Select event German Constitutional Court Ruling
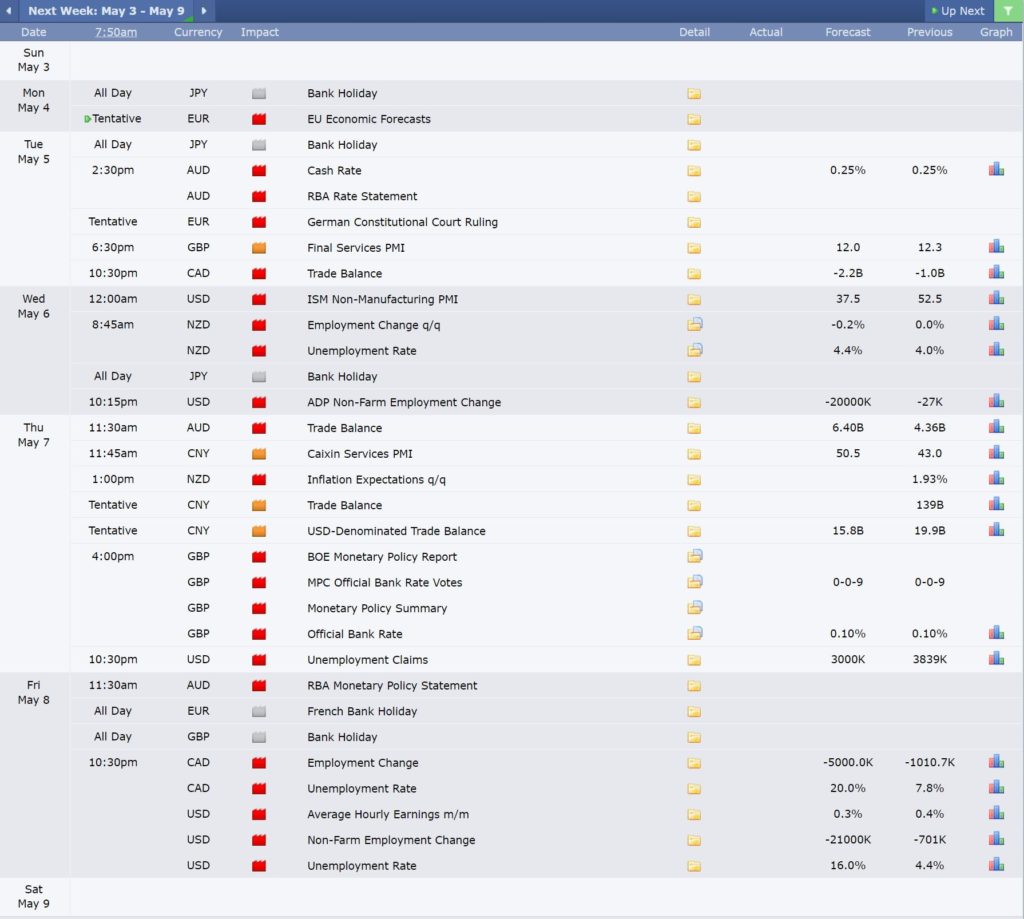This screenshot has width=1024, height=919. click(x=402, y=222)
